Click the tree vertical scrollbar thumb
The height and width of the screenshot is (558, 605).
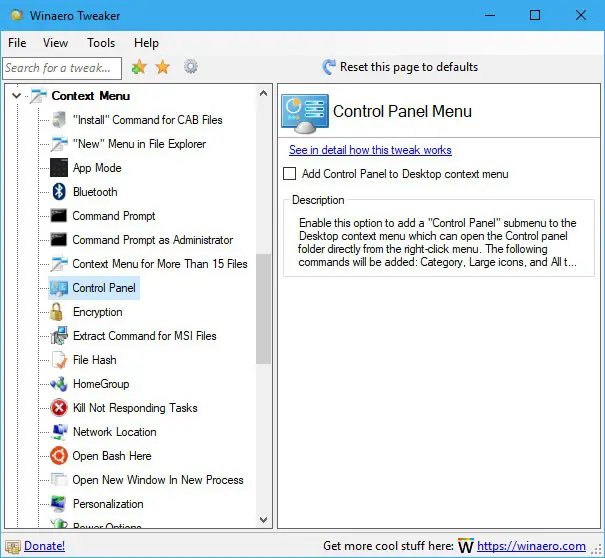click(x=263, y=309)
